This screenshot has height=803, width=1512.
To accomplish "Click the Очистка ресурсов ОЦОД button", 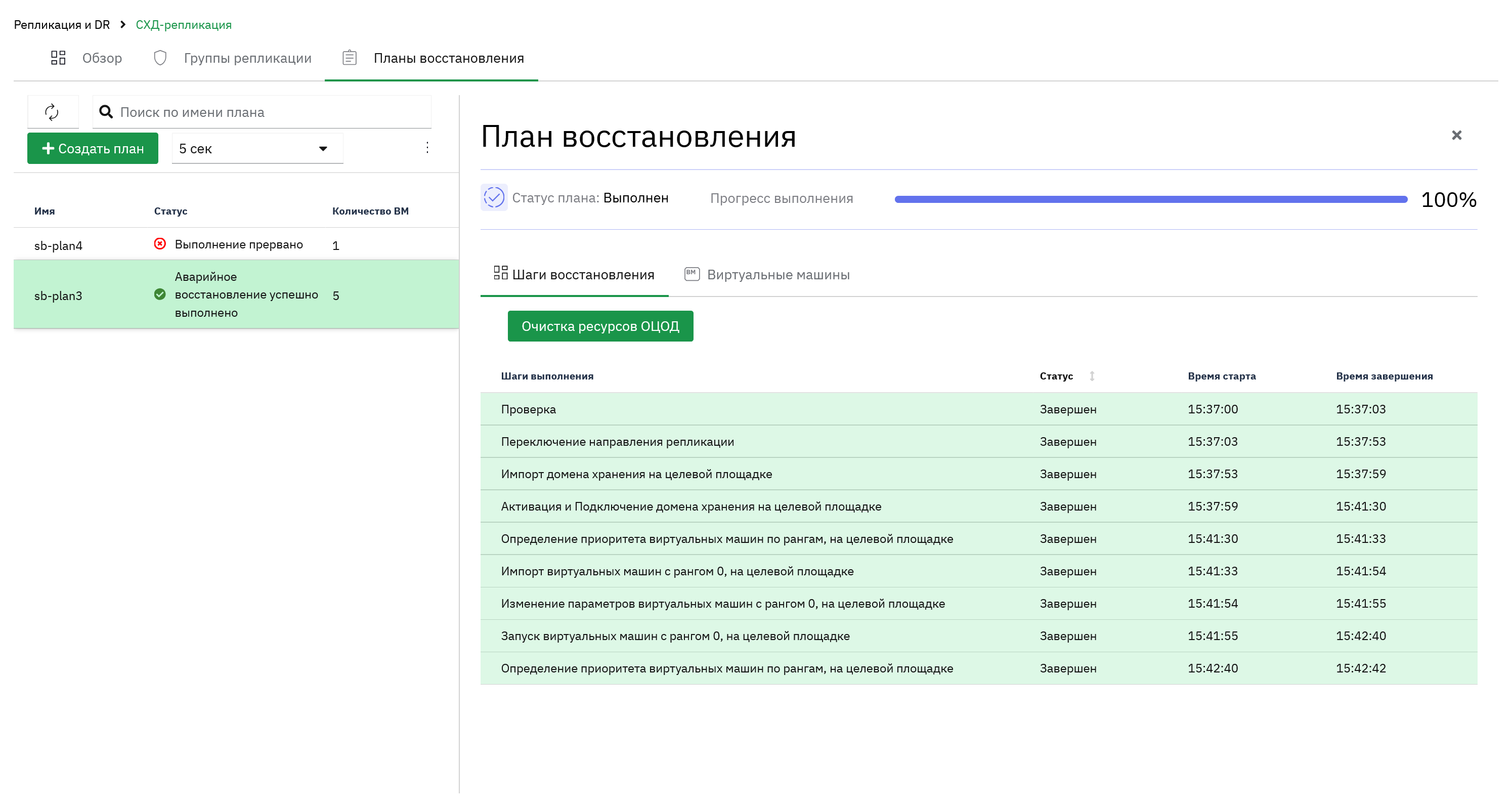I will coord(600,326).
